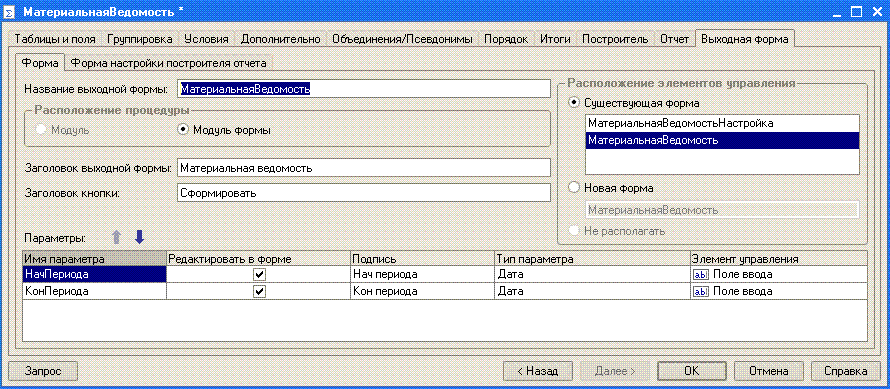Select the Новая форма radio button
This screenshot has width=890, height=389.
pyautogui.click(x=574, y=187)
